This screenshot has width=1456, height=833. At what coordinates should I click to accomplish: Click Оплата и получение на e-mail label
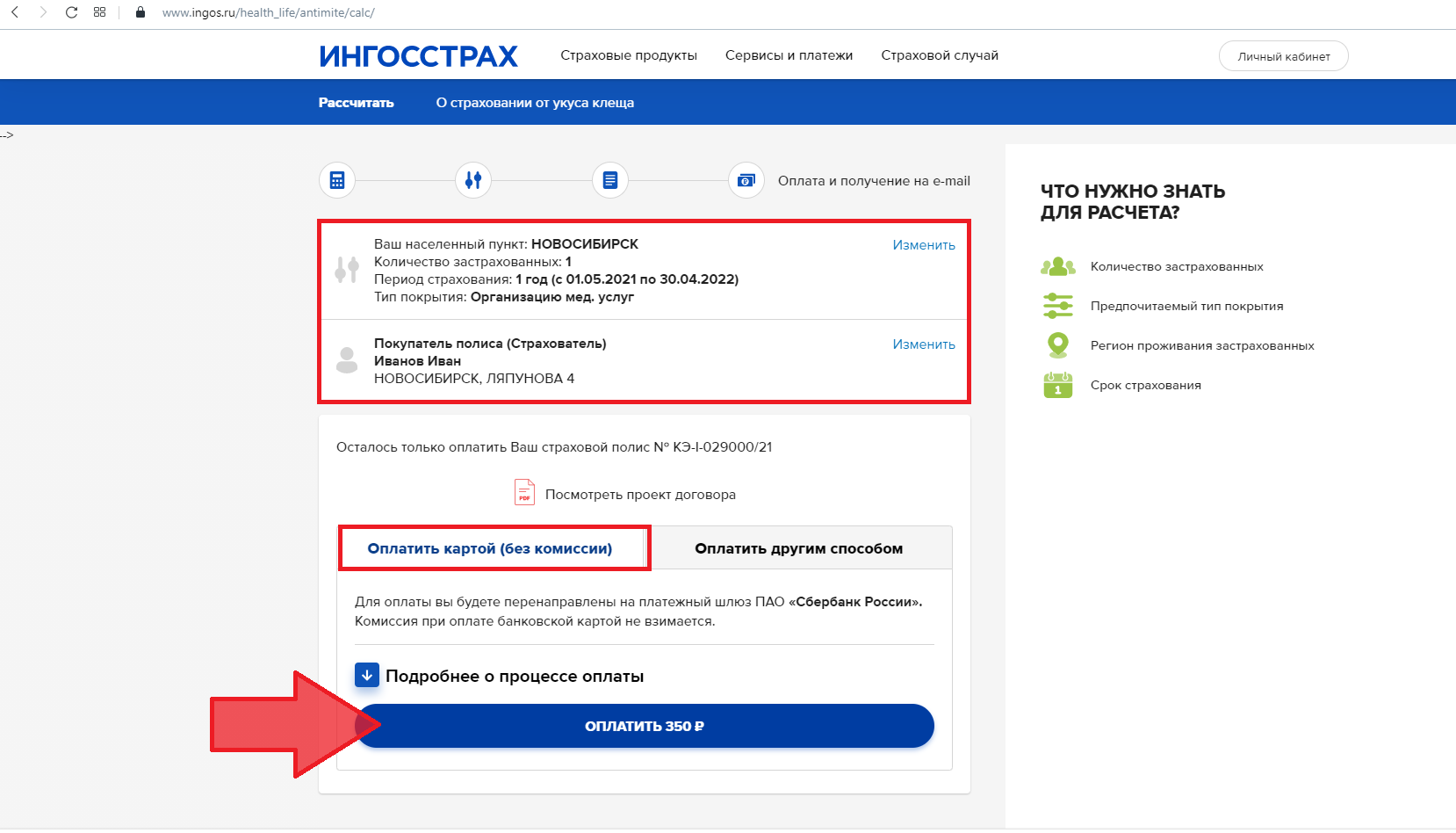click(874, 181)
